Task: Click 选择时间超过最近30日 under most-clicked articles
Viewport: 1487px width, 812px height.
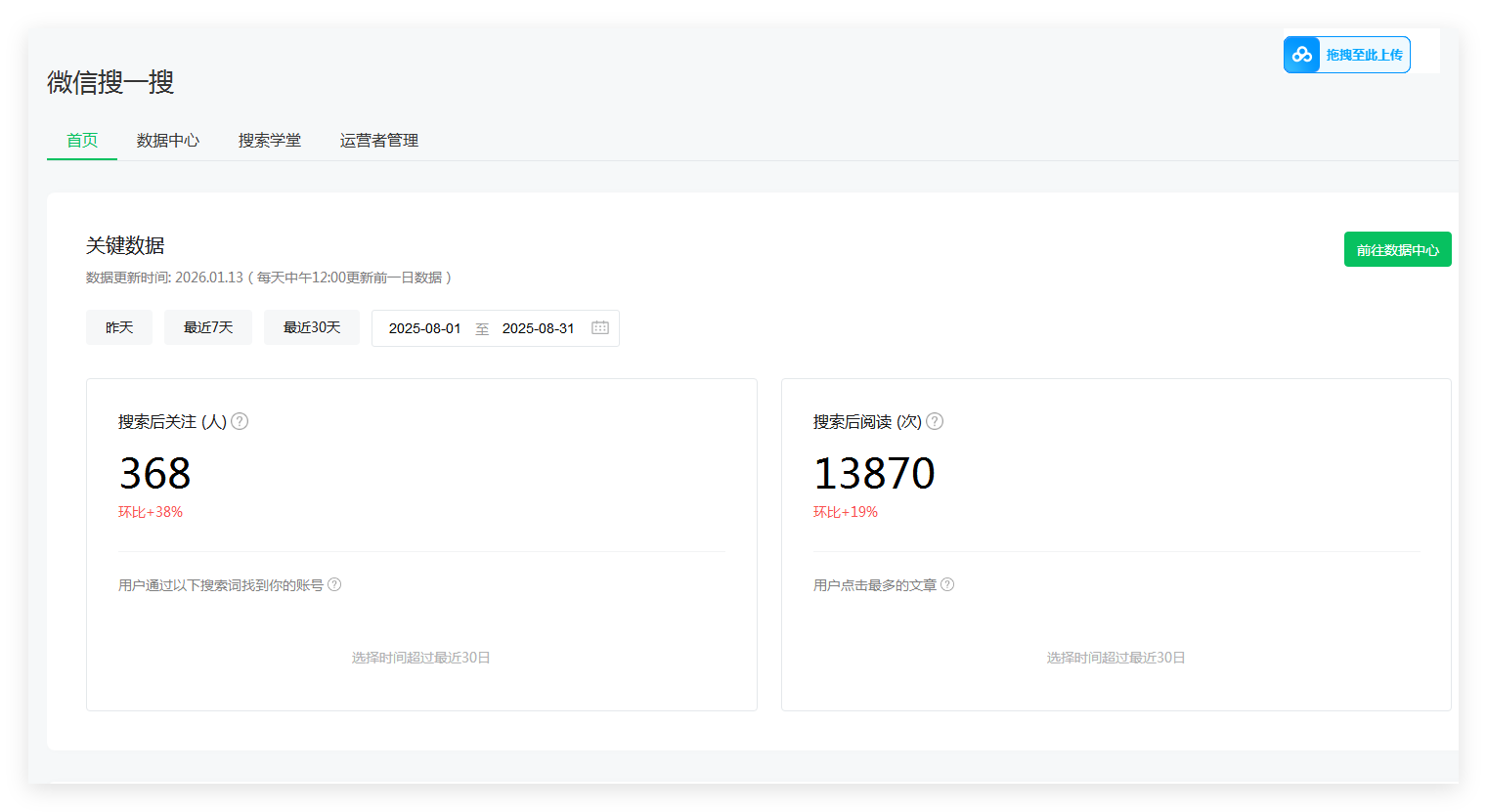Action: (1116, 658)
